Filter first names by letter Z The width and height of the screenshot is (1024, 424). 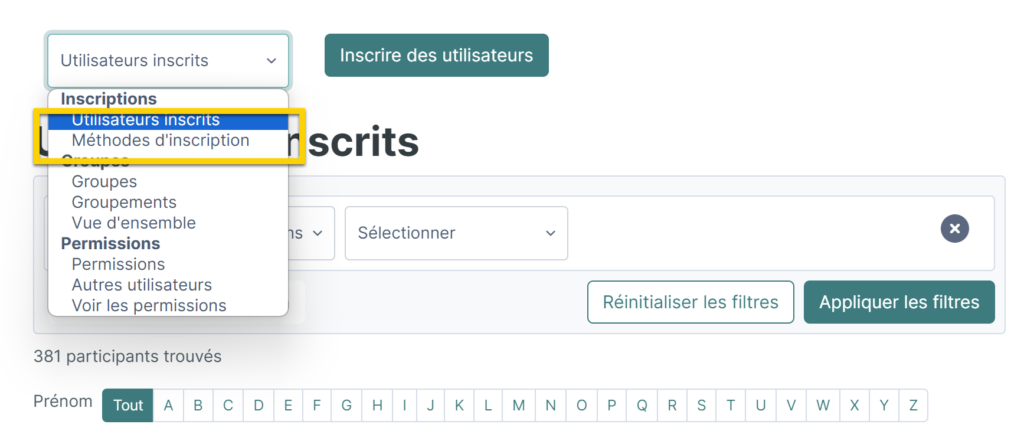pyautogui.click(x=913, y=405)
